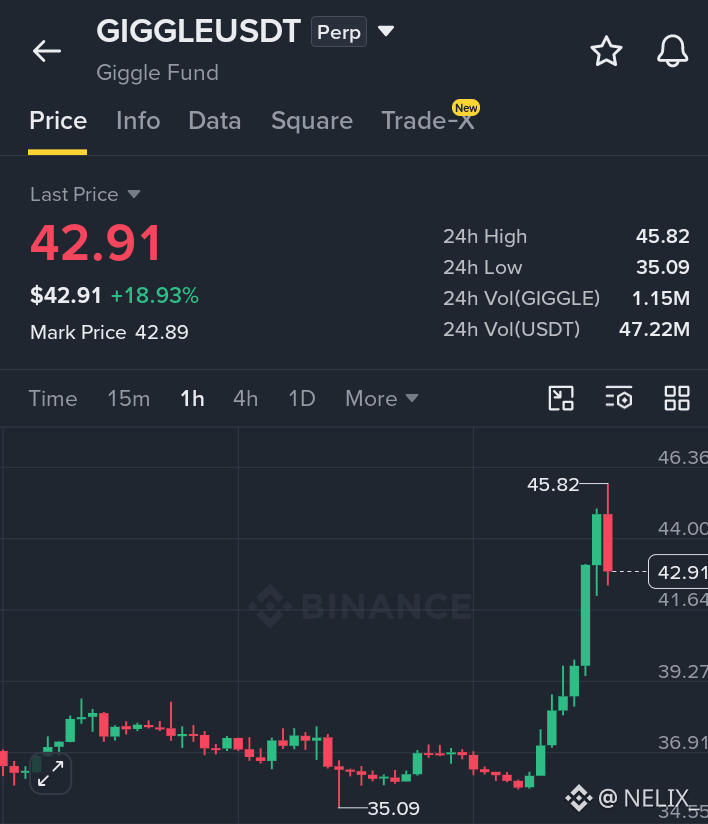Select the 4h chart interval
Screen dimensions: 708x824
click(x=245, y=398)
